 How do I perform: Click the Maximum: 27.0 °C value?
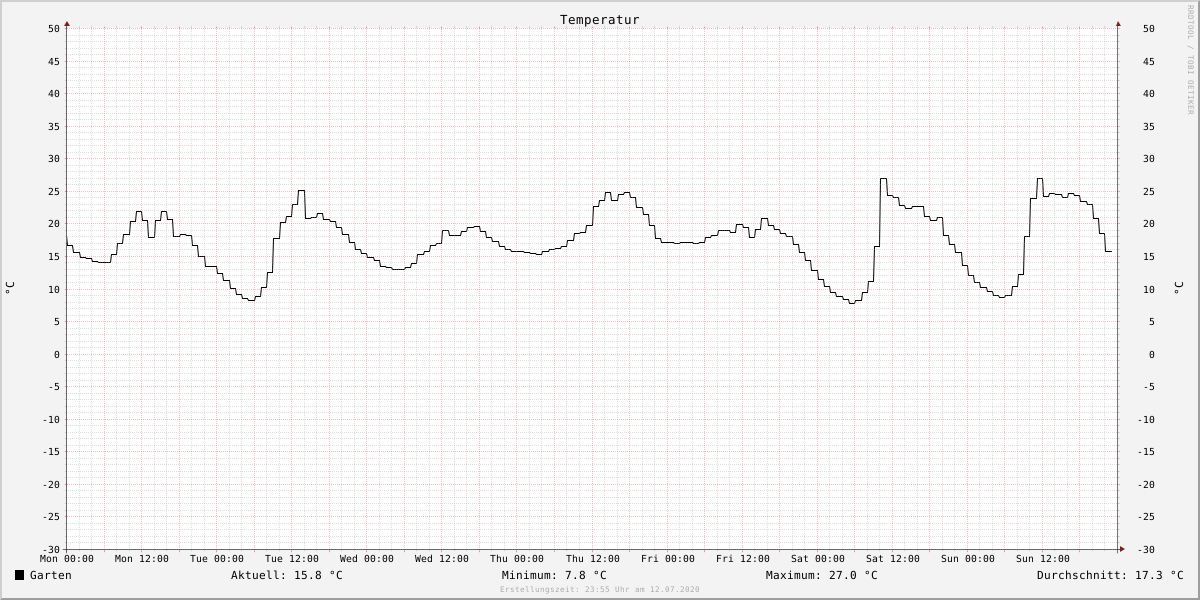click(x=822, y=575)
